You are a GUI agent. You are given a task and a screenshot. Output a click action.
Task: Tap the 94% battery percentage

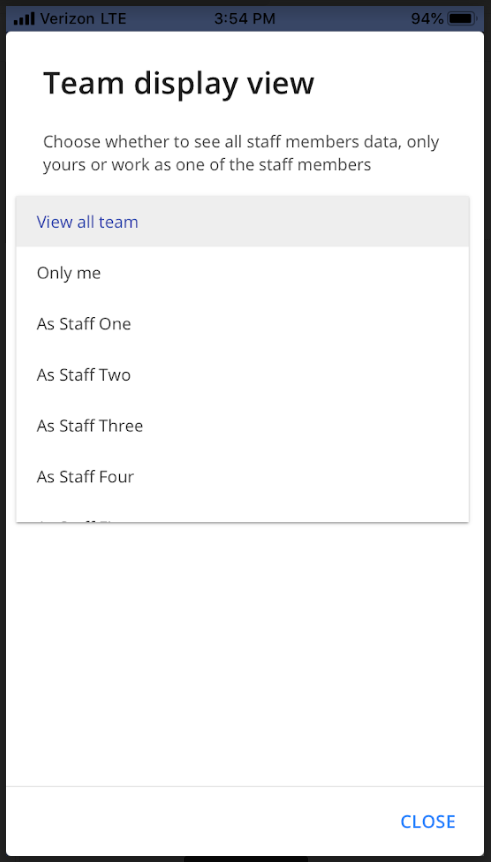point(427,19)
